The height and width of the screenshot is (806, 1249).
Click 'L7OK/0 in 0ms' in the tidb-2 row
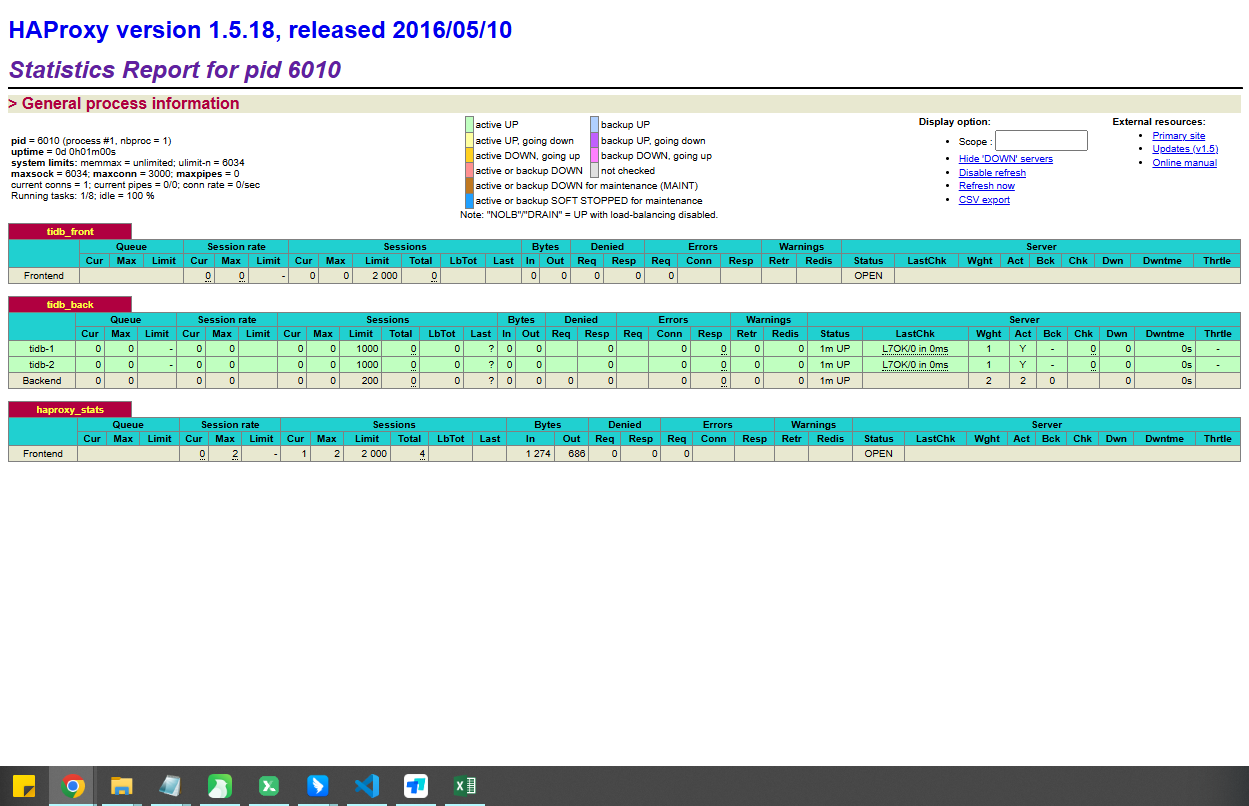tap(915, 365)
